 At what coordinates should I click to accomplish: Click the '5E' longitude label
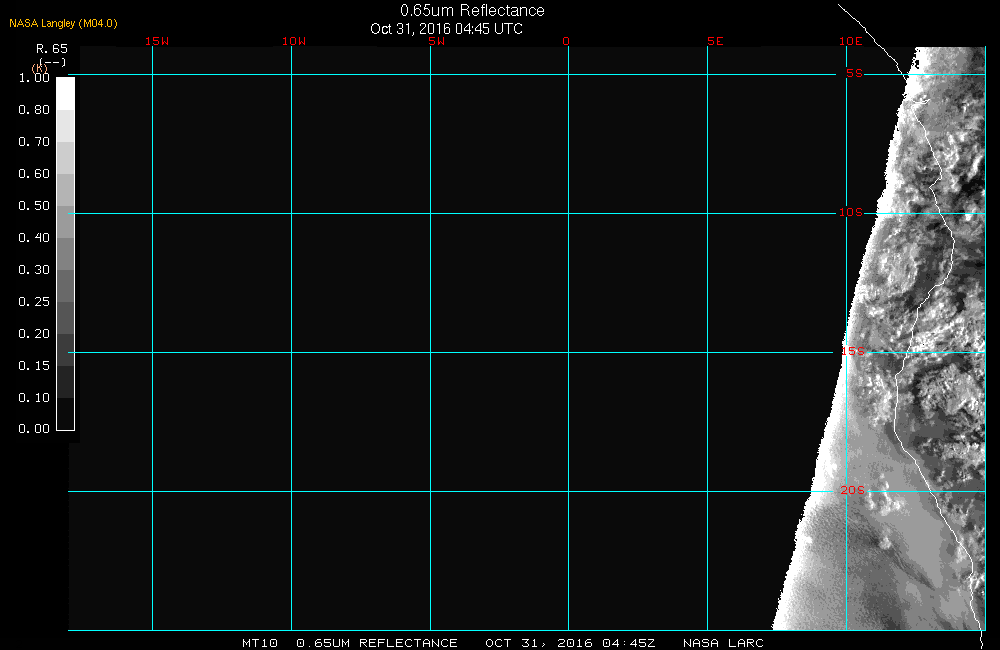715,41
